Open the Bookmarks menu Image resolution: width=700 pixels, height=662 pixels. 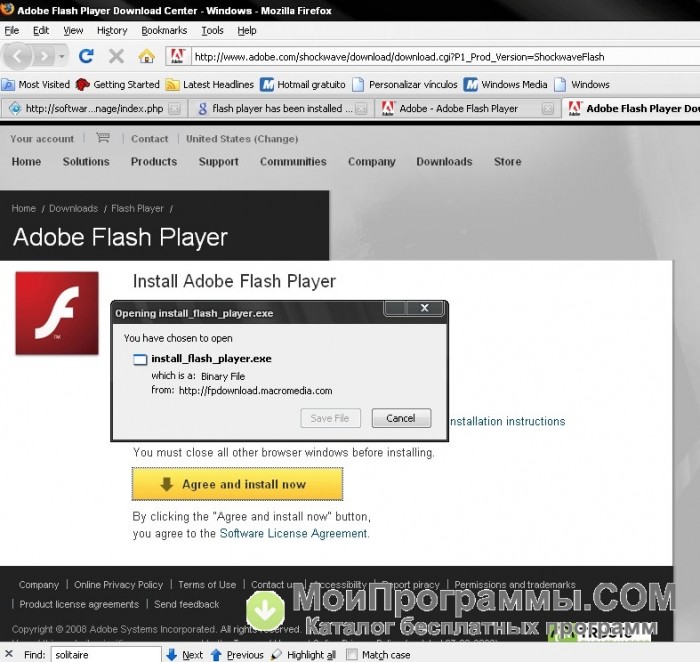164,30
